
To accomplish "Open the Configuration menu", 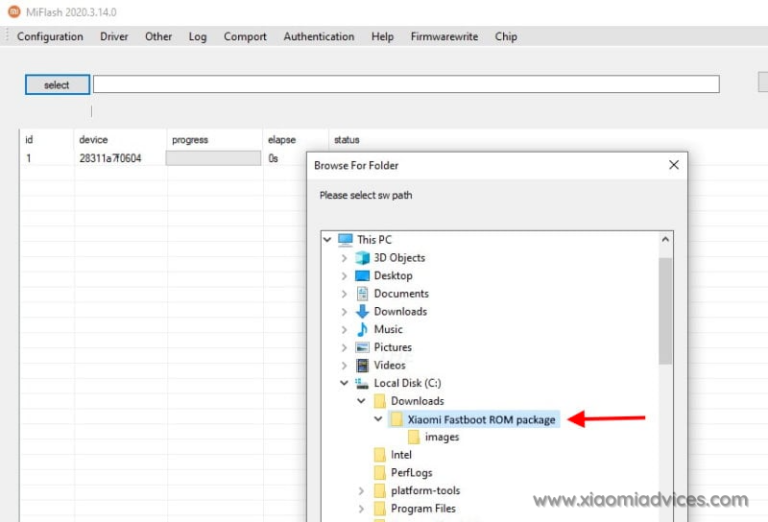I will (x=50, y=37).
